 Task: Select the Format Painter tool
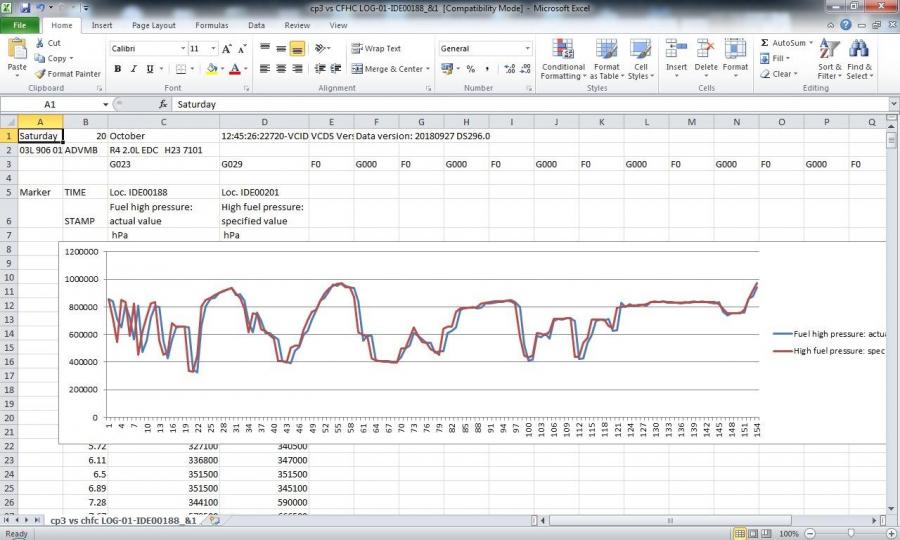click(x=68, y=74)
